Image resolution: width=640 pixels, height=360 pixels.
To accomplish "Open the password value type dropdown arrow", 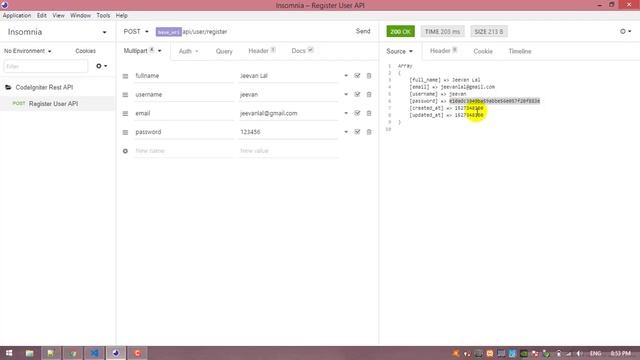I will pos(346,132).
